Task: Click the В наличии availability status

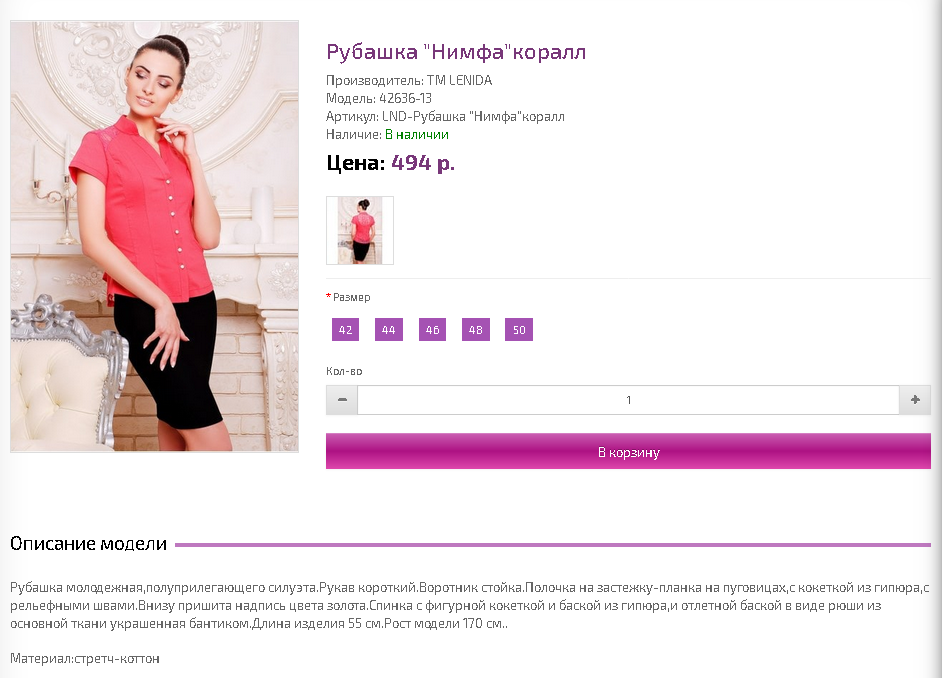Action: [417, 135]
